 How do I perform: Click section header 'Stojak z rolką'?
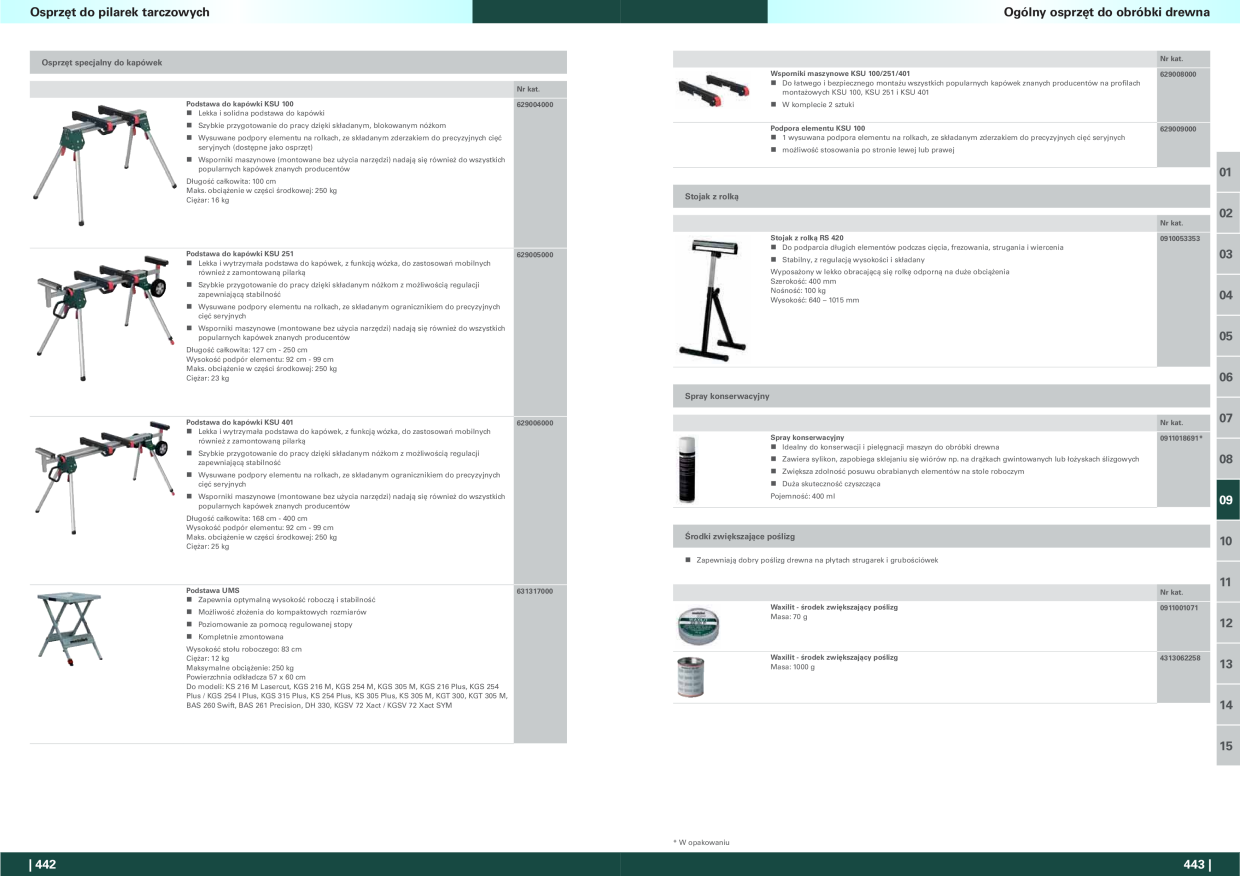point(941,197)
